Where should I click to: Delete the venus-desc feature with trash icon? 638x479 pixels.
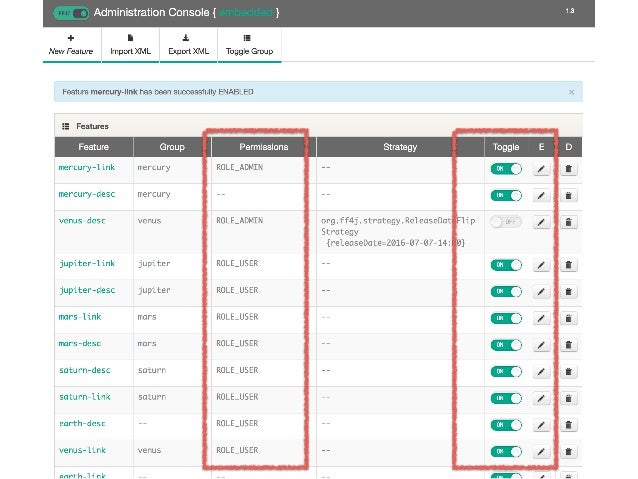coord(568,222)
